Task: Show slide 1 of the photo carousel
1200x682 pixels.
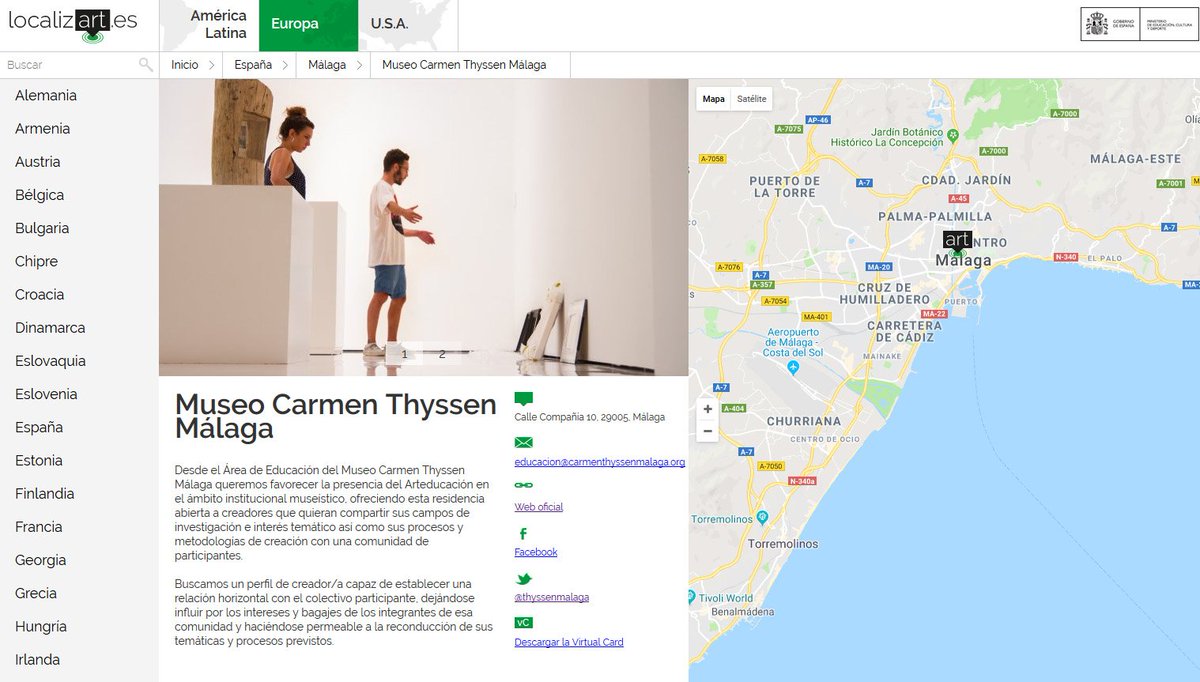Action: (x=404, y=353)
